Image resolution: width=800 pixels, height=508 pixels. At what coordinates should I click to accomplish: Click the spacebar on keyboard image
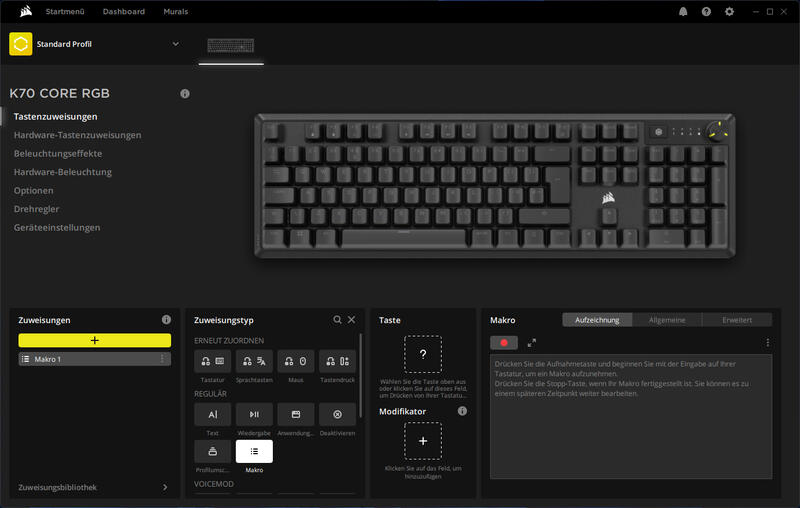coord(404,237)
